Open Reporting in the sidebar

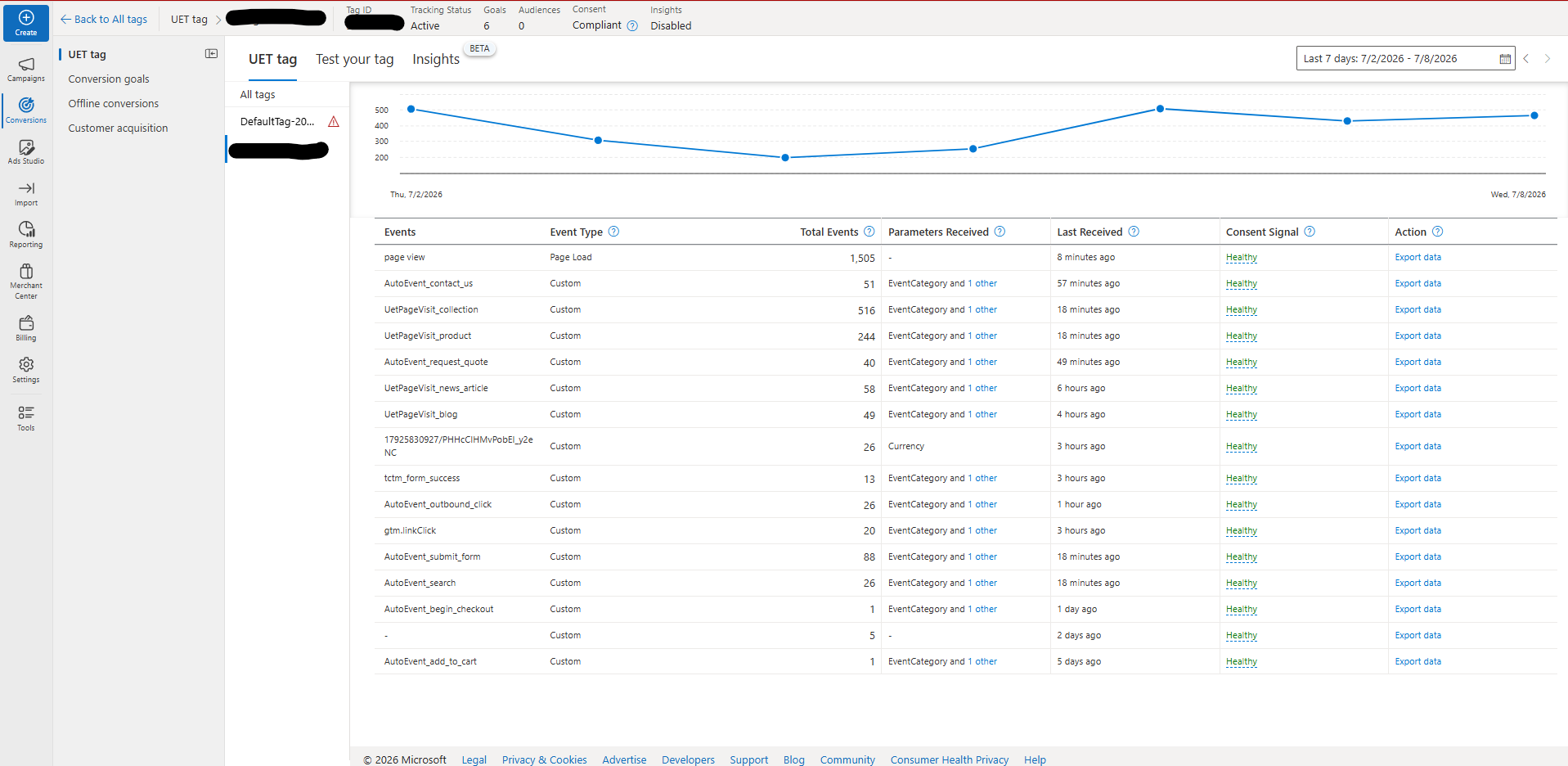[26, 235]
